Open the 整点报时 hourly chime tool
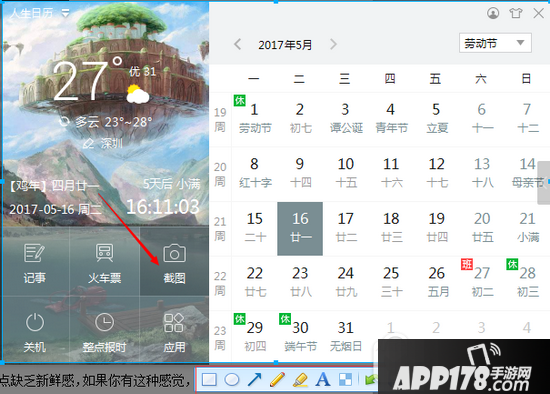 tap(105, 332)
